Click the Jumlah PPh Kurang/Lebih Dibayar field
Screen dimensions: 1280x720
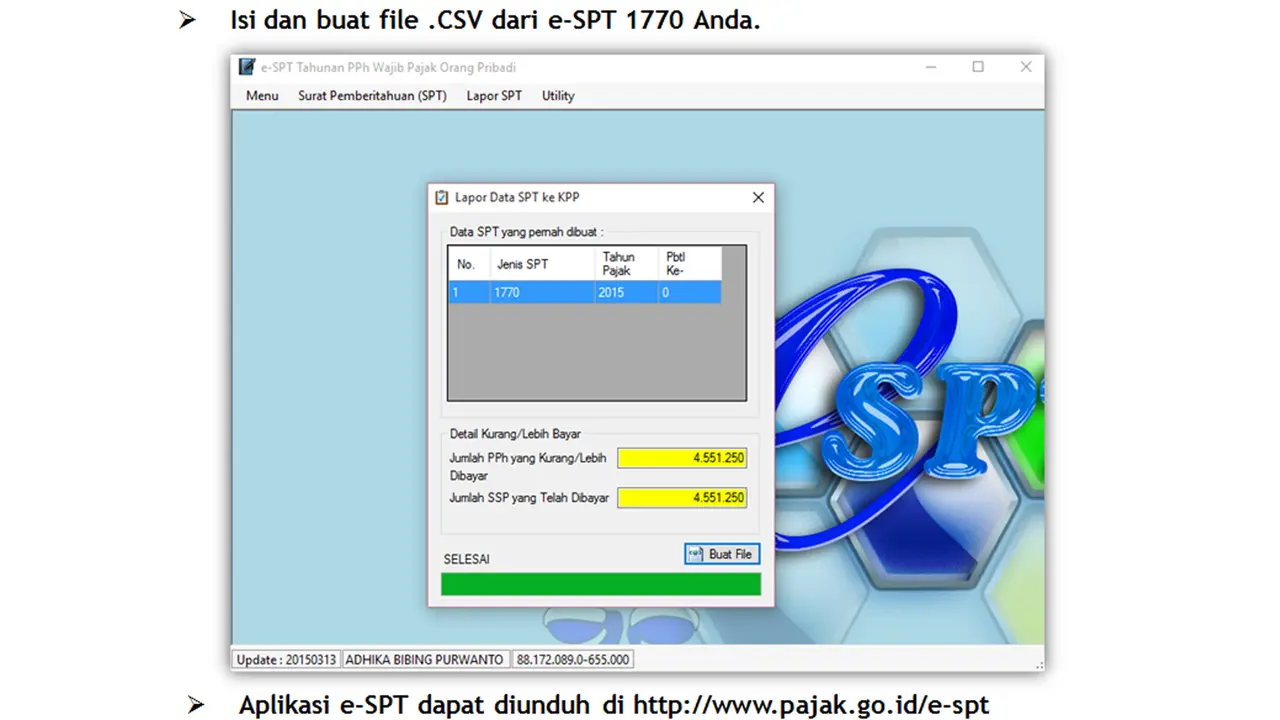(682, 458)
